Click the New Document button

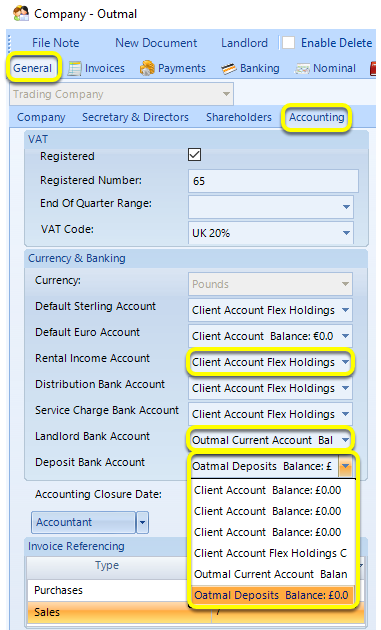click(x=156, y=43)
